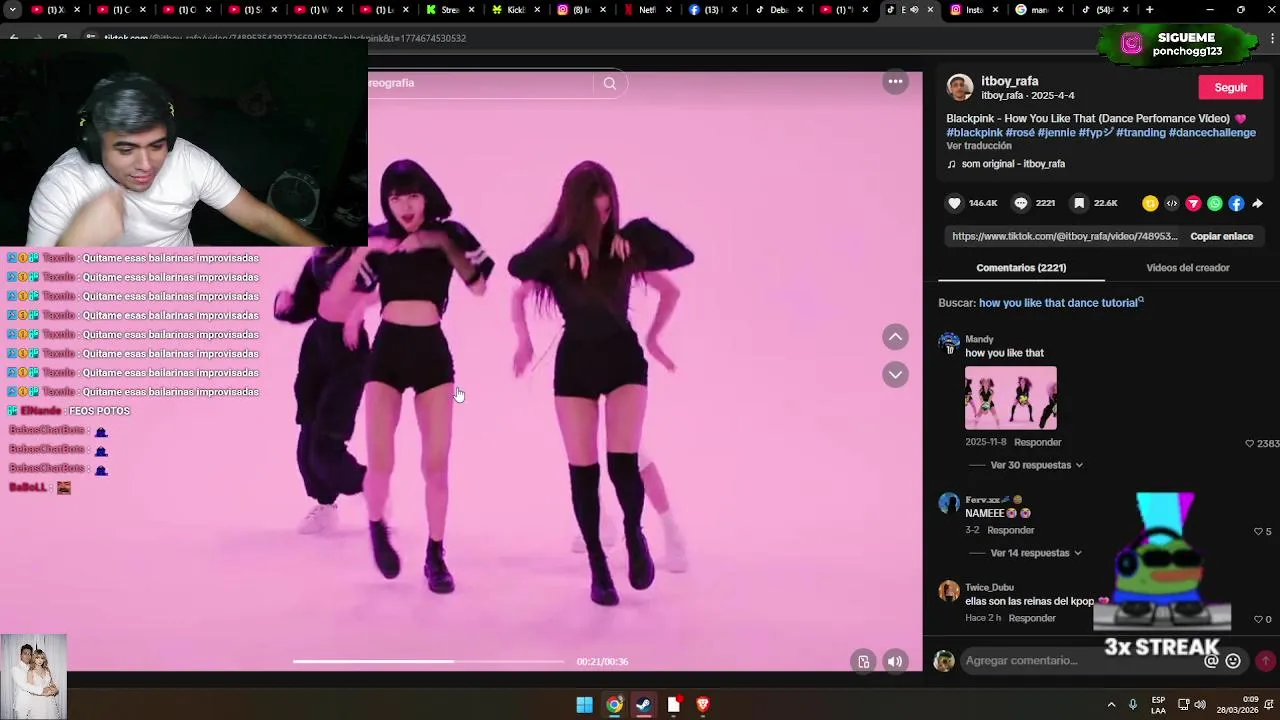Open Steam from the taskbar
The height and width of the screenshot is (720, 1280).
click(x=644, y=705)
